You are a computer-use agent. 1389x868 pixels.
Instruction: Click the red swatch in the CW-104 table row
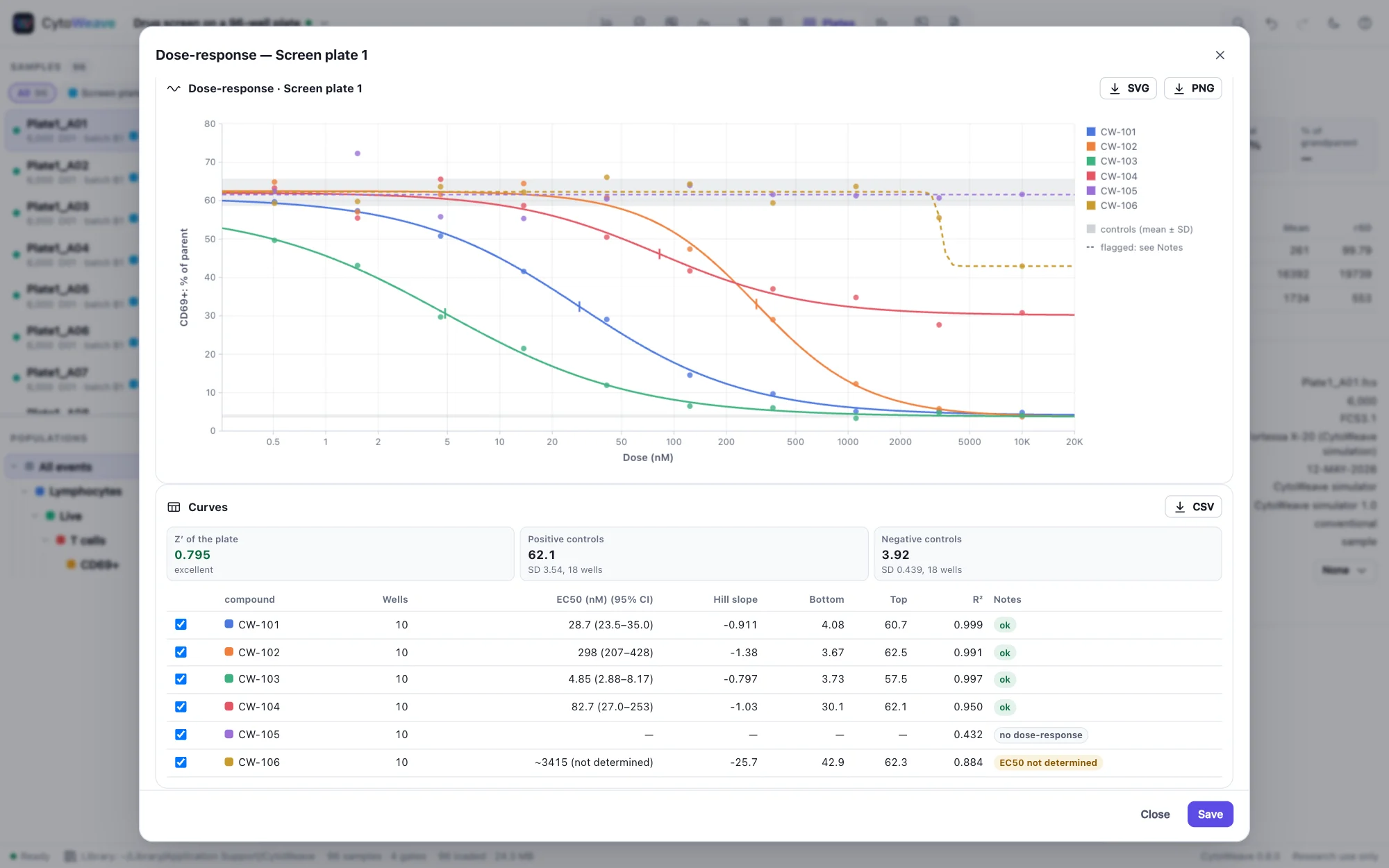pos(229,707)
